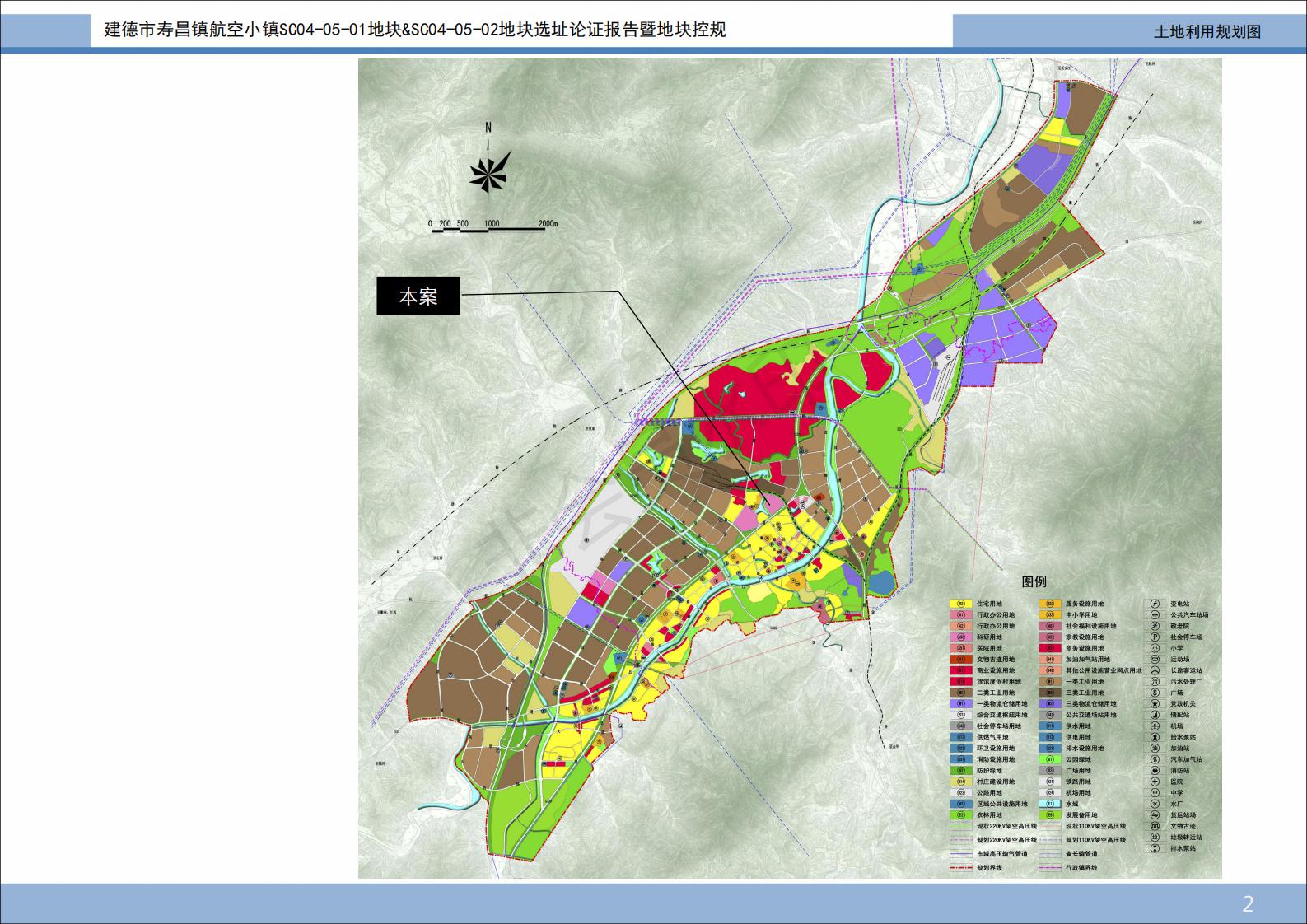Click the 规划110KV架空高压线 legend label

pos(1096,840)
